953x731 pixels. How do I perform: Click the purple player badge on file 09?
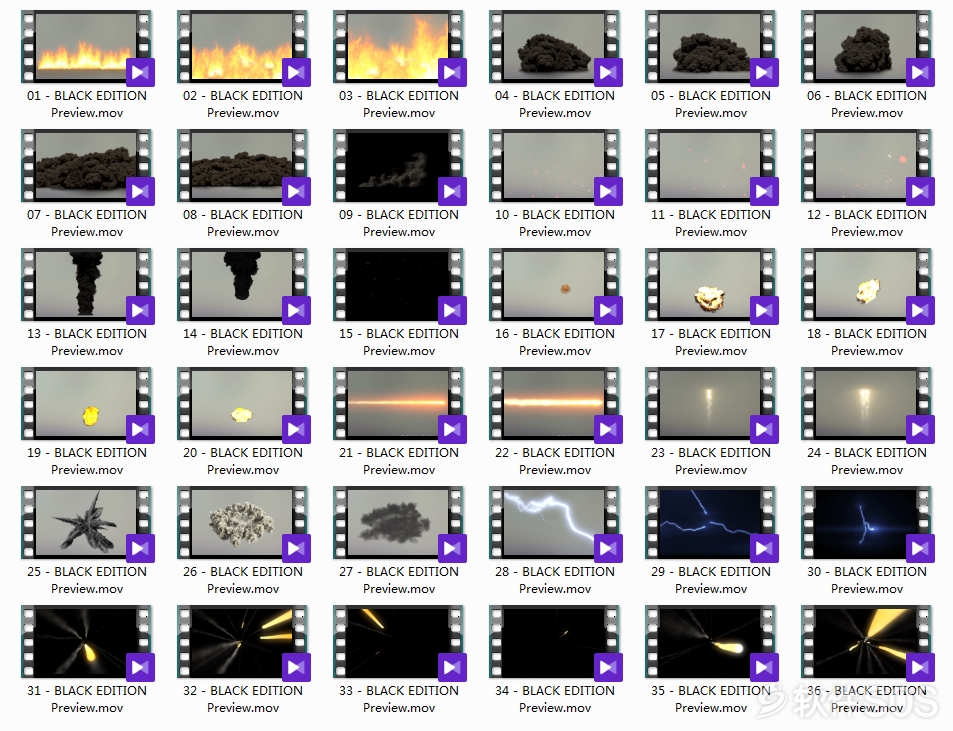(452, 191)
